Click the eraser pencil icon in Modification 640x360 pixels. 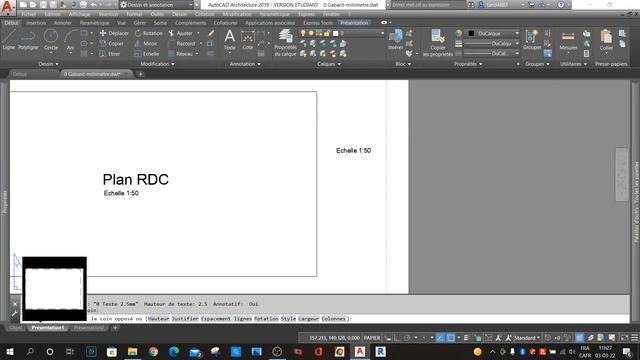211,33
